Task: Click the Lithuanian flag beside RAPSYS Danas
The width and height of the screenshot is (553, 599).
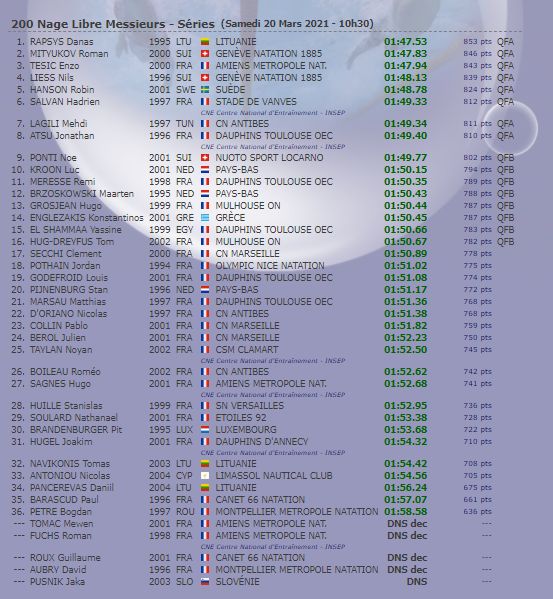Action: click(x=205, y=42)
